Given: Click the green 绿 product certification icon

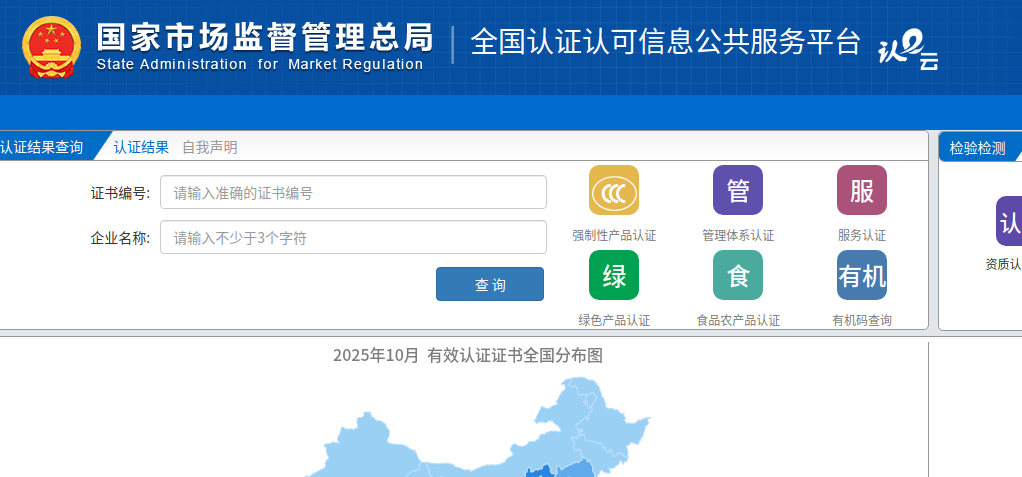Looking at the screenshot, I should (613, 275).
